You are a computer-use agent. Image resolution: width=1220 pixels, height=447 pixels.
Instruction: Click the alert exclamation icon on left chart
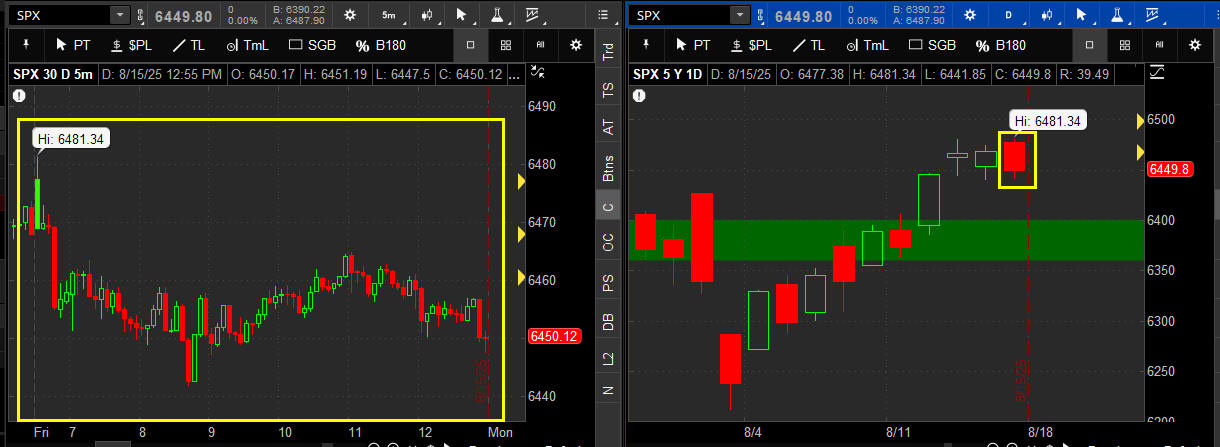pyautogui.click(x=18, y=96)
